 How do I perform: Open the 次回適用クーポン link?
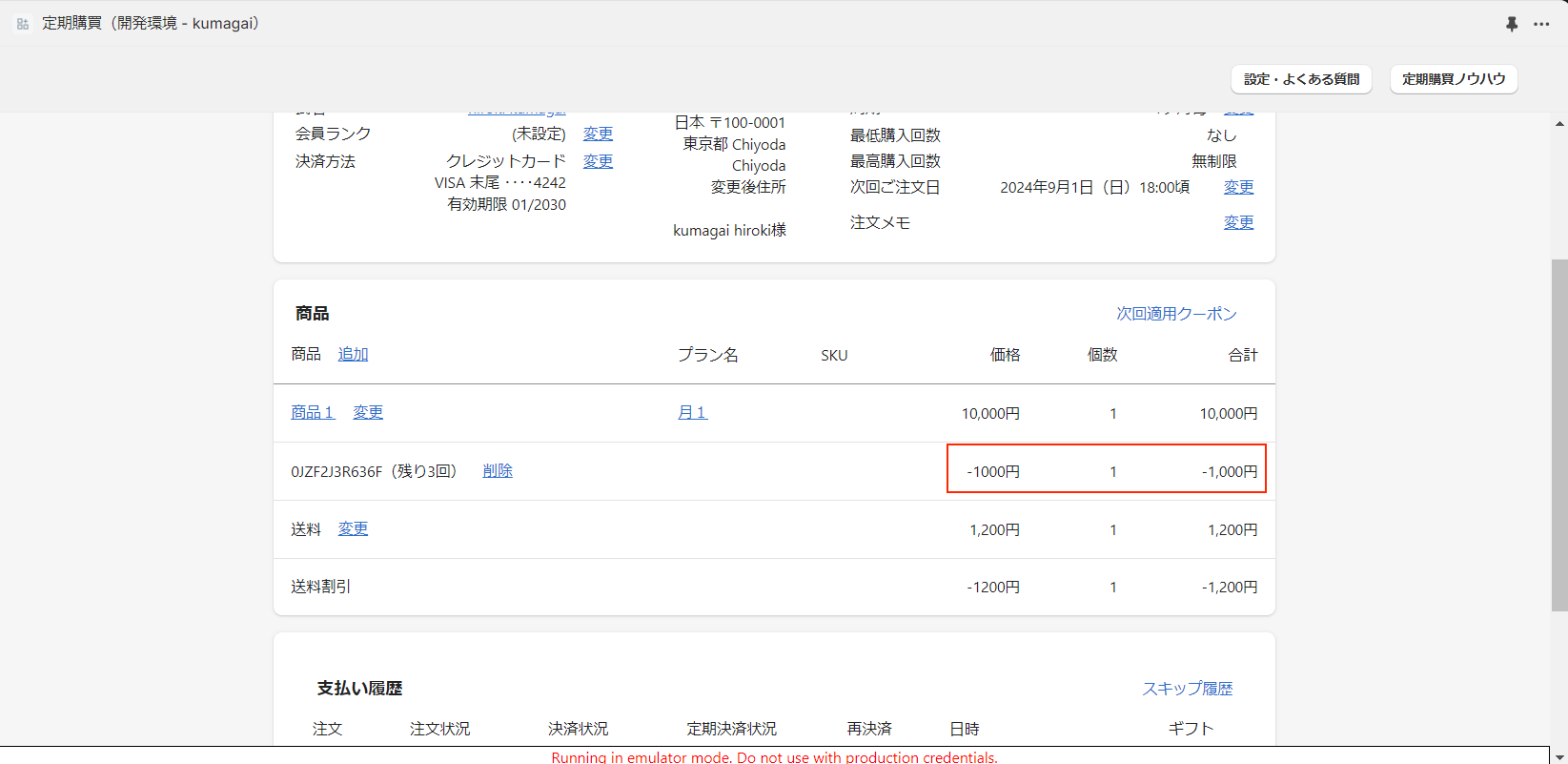tap(1176, 314)
